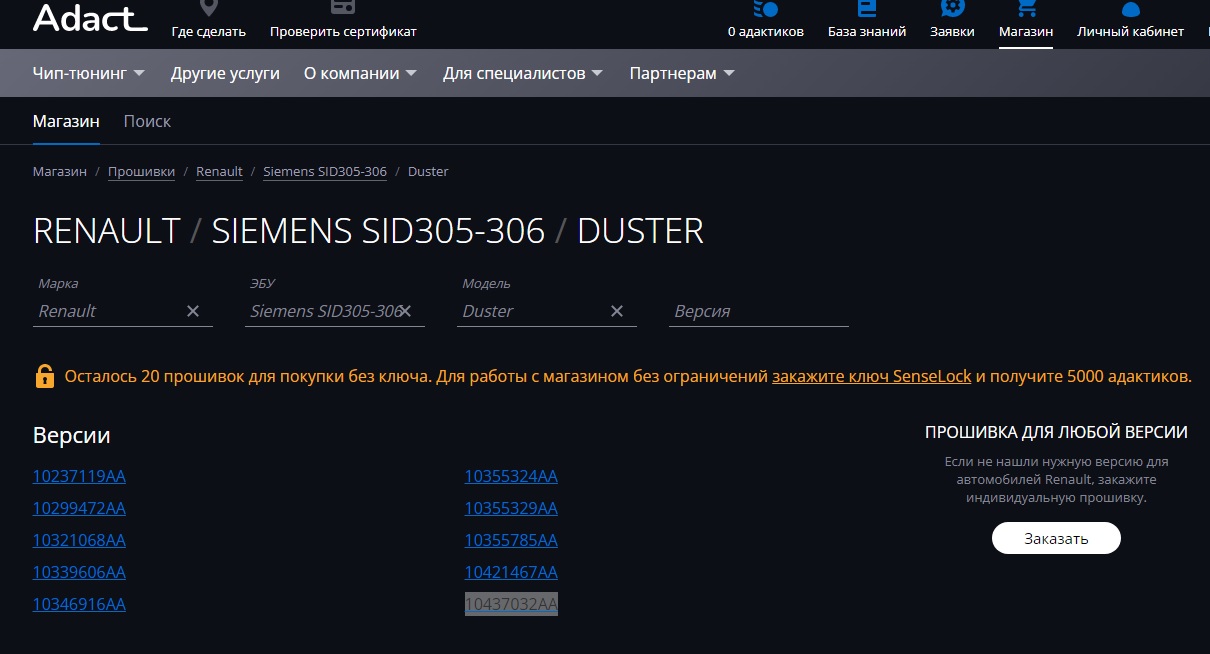Image resolution: width=1210 pixels, height=654 pixels.
Task: Click 'Личный кабинет' text label
Action: (1130, 31)
